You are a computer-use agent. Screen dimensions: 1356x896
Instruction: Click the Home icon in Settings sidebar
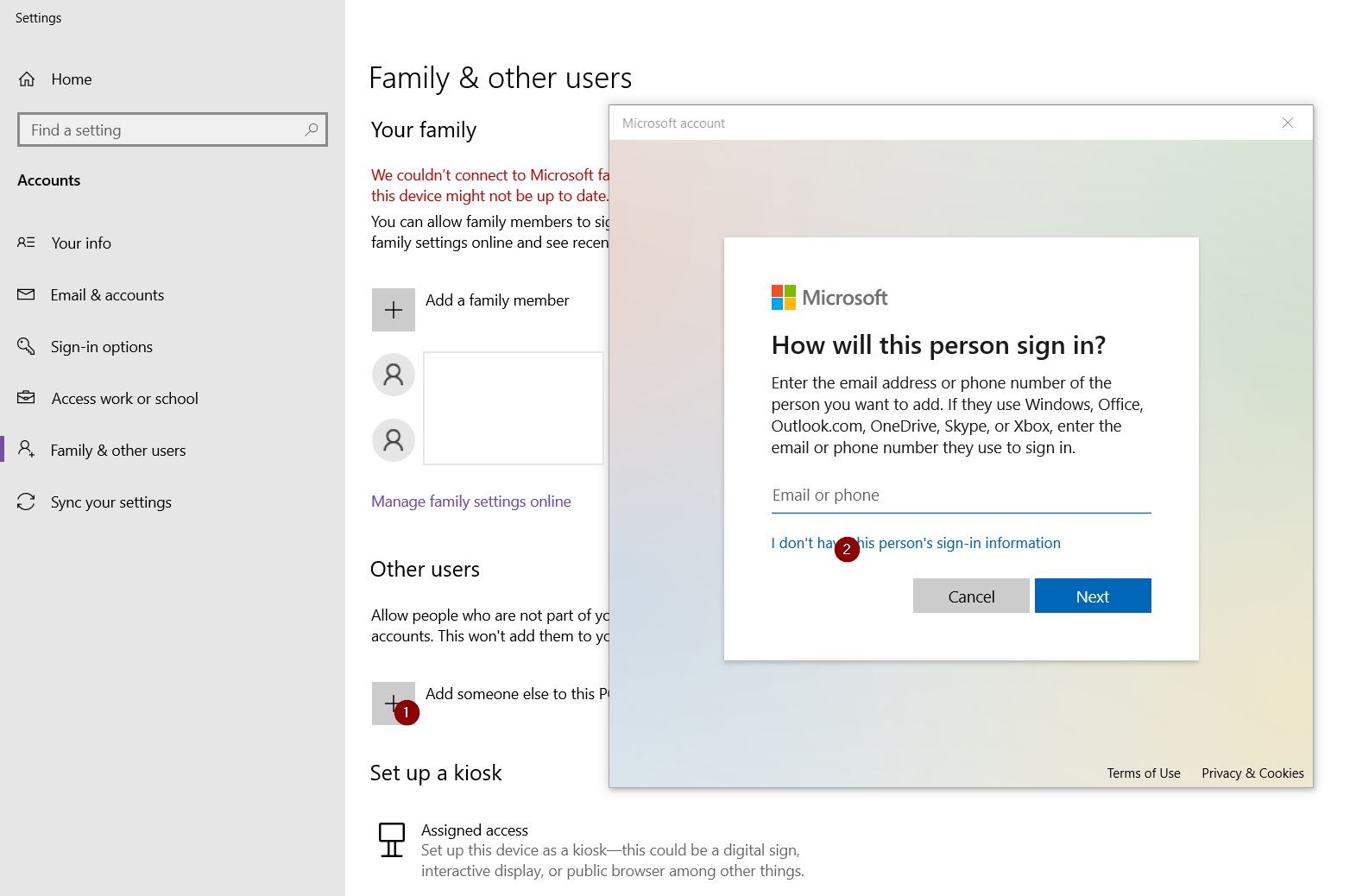tap(27, 79)
